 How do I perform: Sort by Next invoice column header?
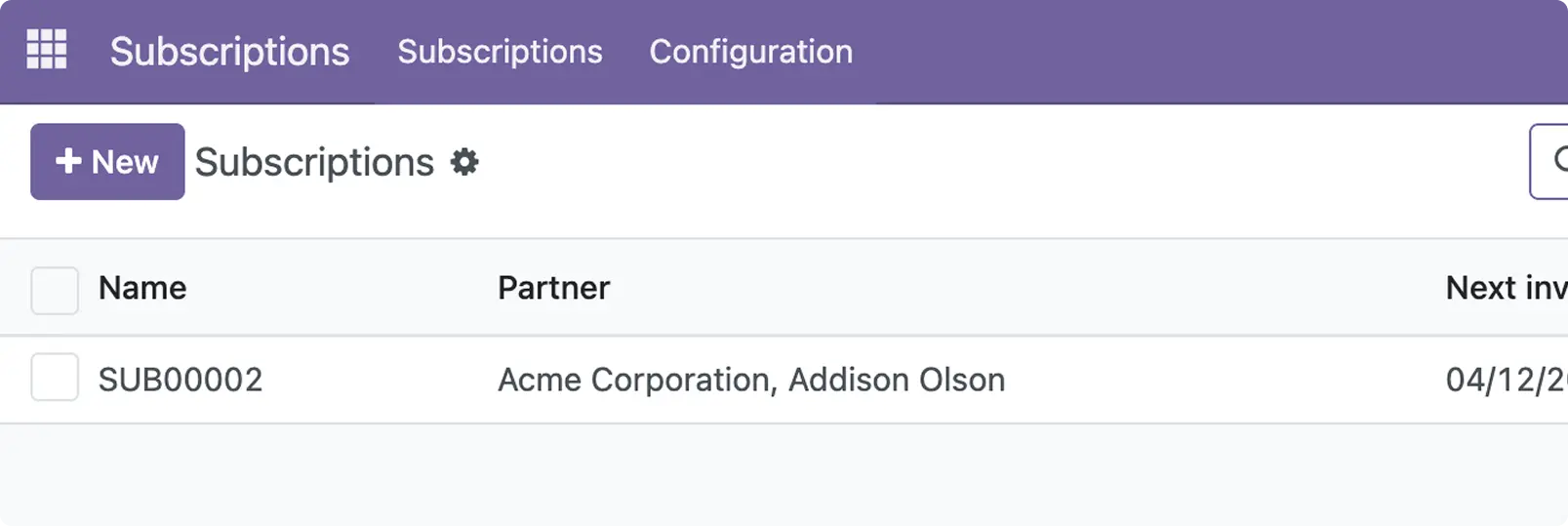[x=1505, y=289]
